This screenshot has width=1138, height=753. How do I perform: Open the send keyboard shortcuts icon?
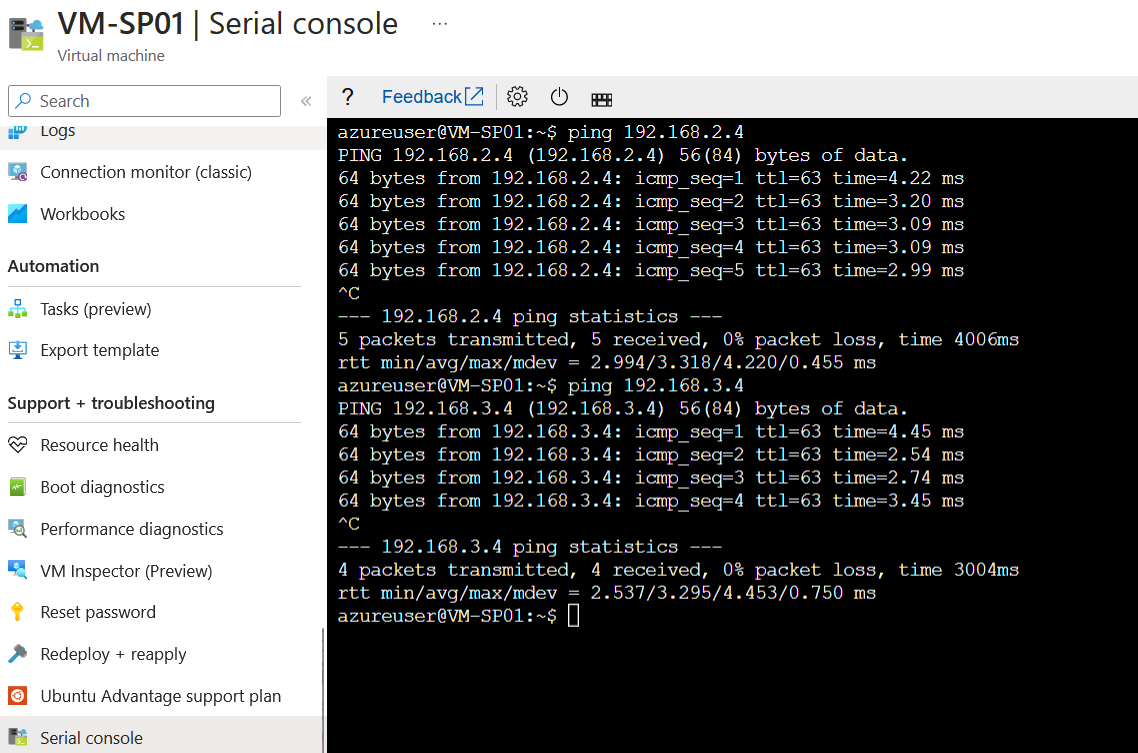(x=602, y=99)
